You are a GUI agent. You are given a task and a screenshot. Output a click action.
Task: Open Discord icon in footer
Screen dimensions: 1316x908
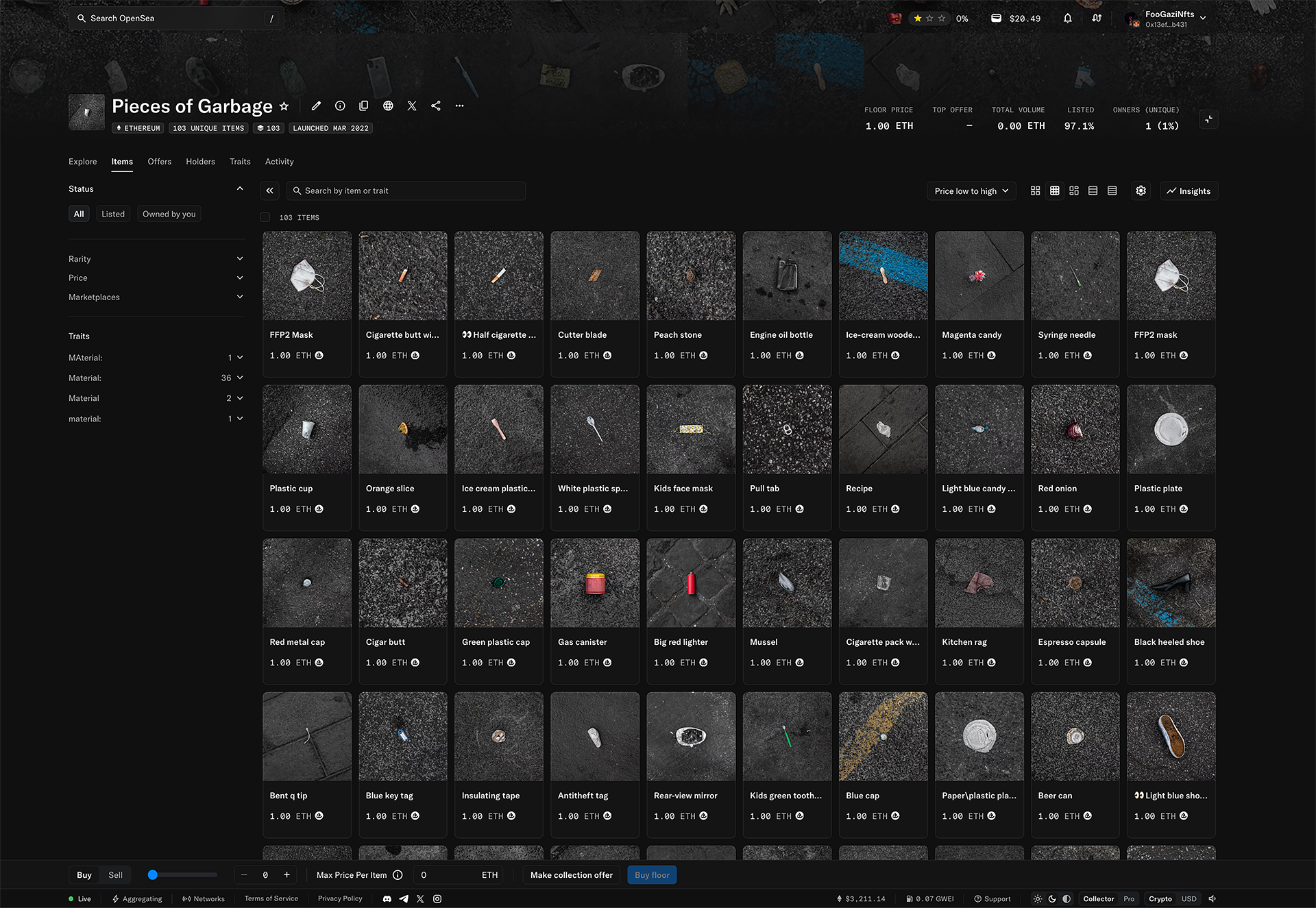[387, 898]
